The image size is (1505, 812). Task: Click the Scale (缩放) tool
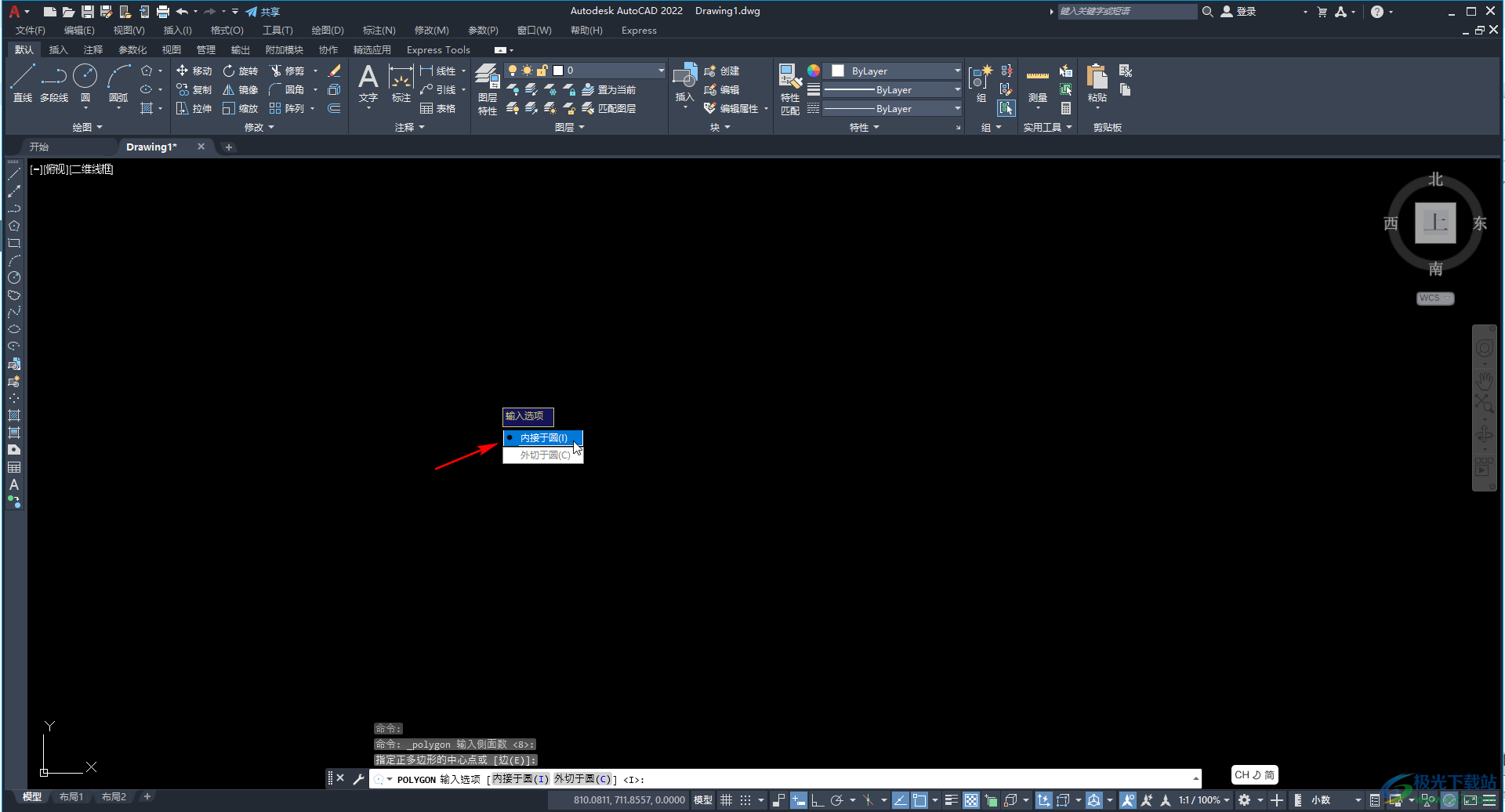coord(240,108)
